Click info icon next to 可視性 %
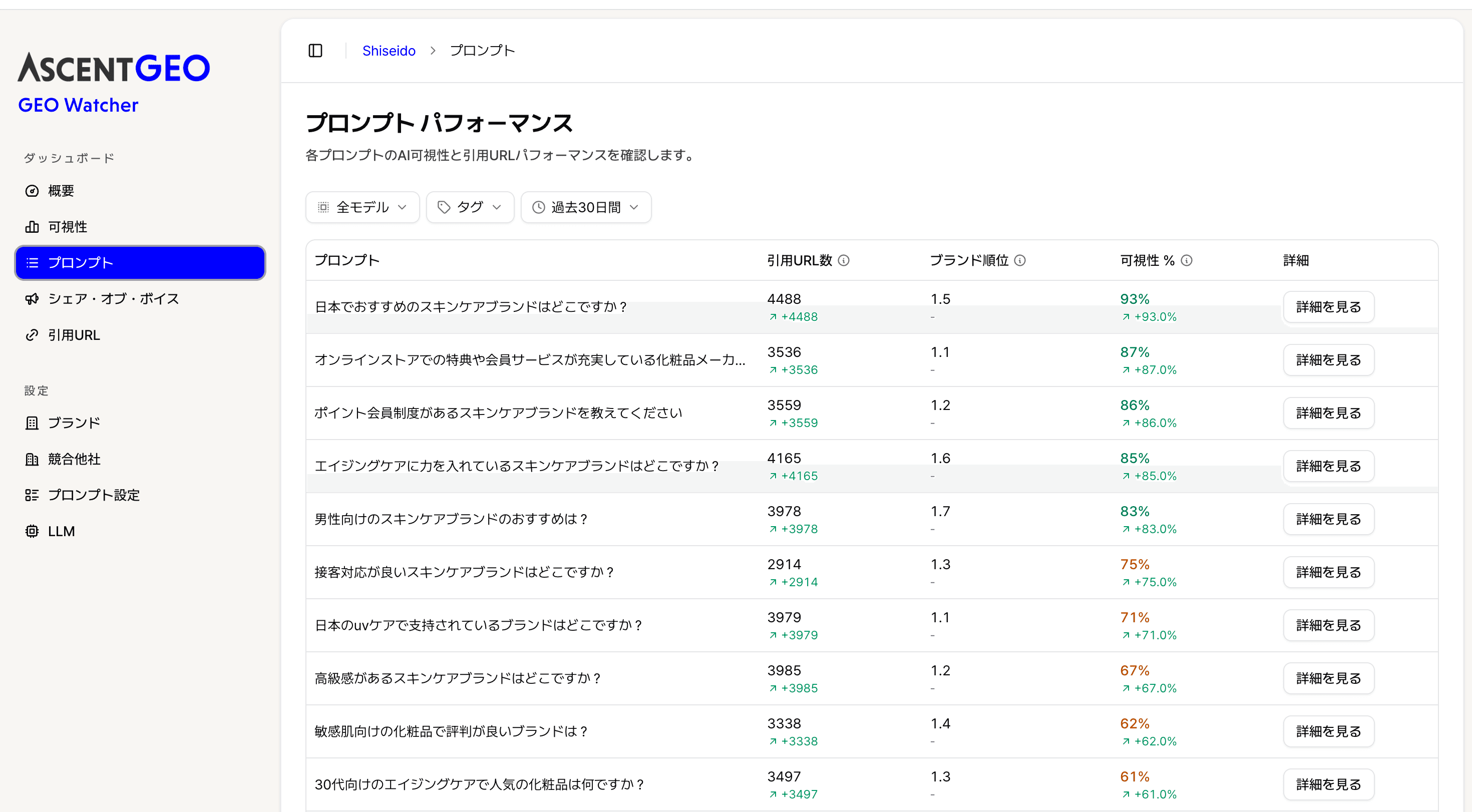The width and height of the screenshot is (1472, 812). coord(1187,261)
